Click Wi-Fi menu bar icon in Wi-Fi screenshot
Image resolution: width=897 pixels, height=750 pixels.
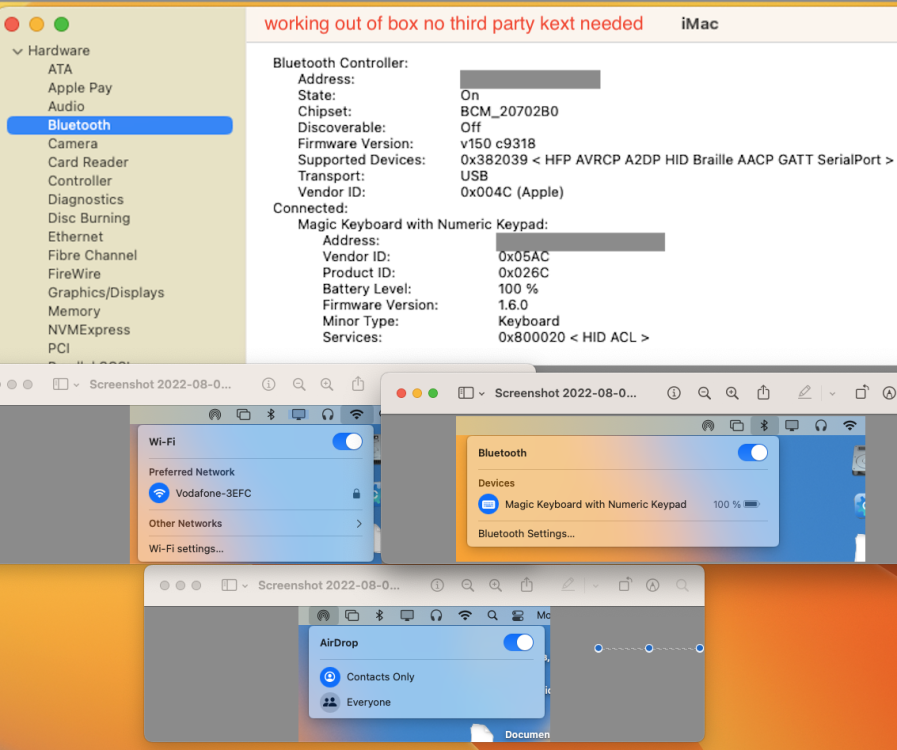[x=356, y=414]
